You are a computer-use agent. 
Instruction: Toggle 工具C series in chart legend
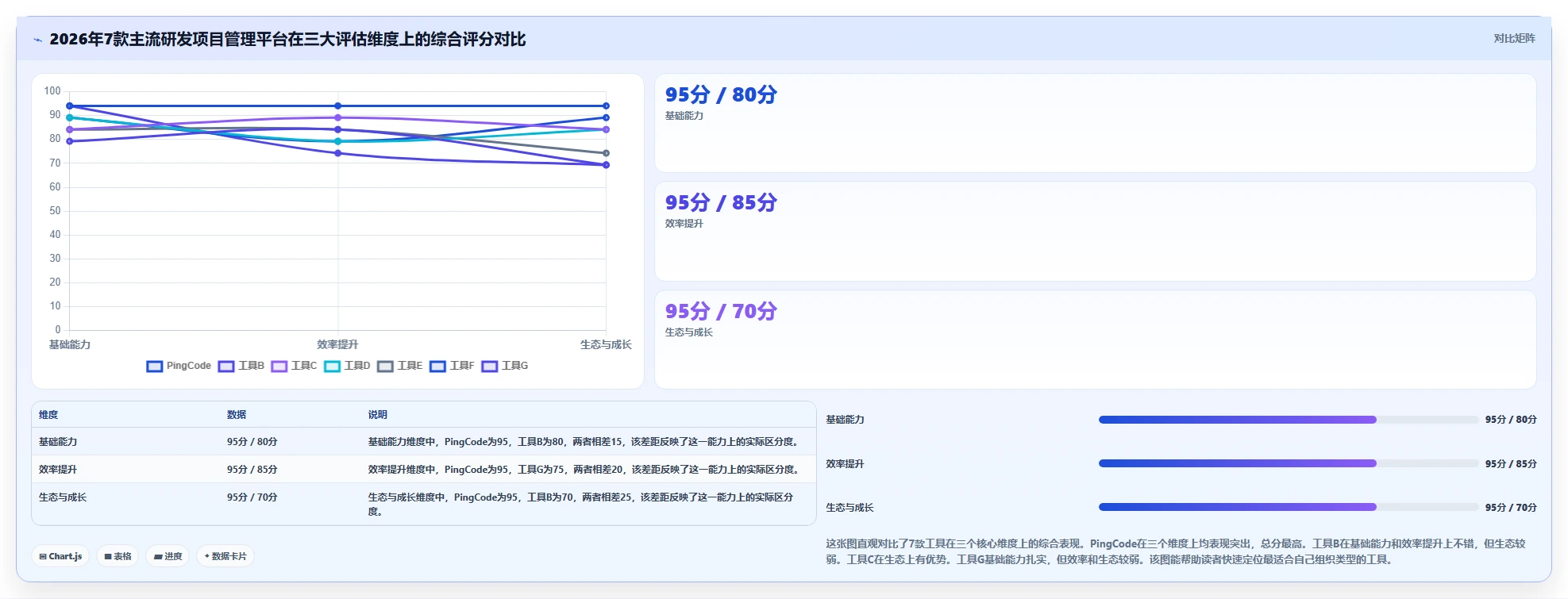[x=294, y=366]
